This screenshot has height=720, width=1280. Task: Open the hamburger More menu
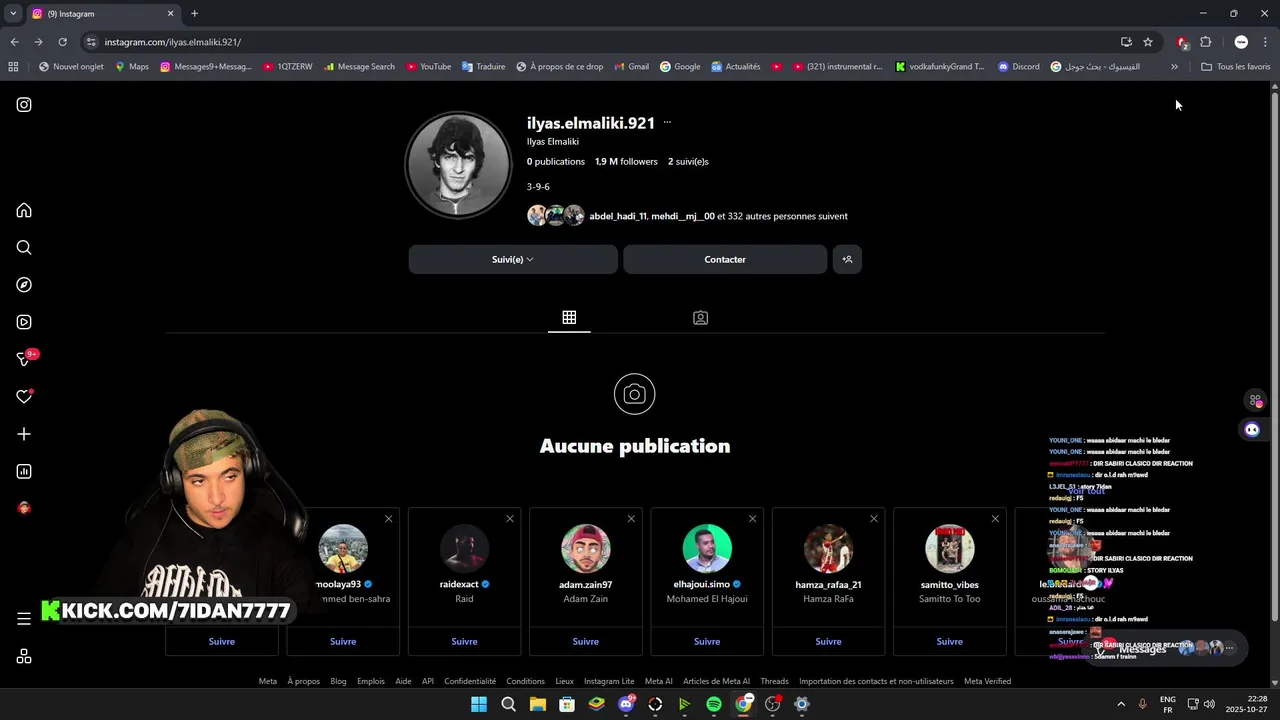24,619
